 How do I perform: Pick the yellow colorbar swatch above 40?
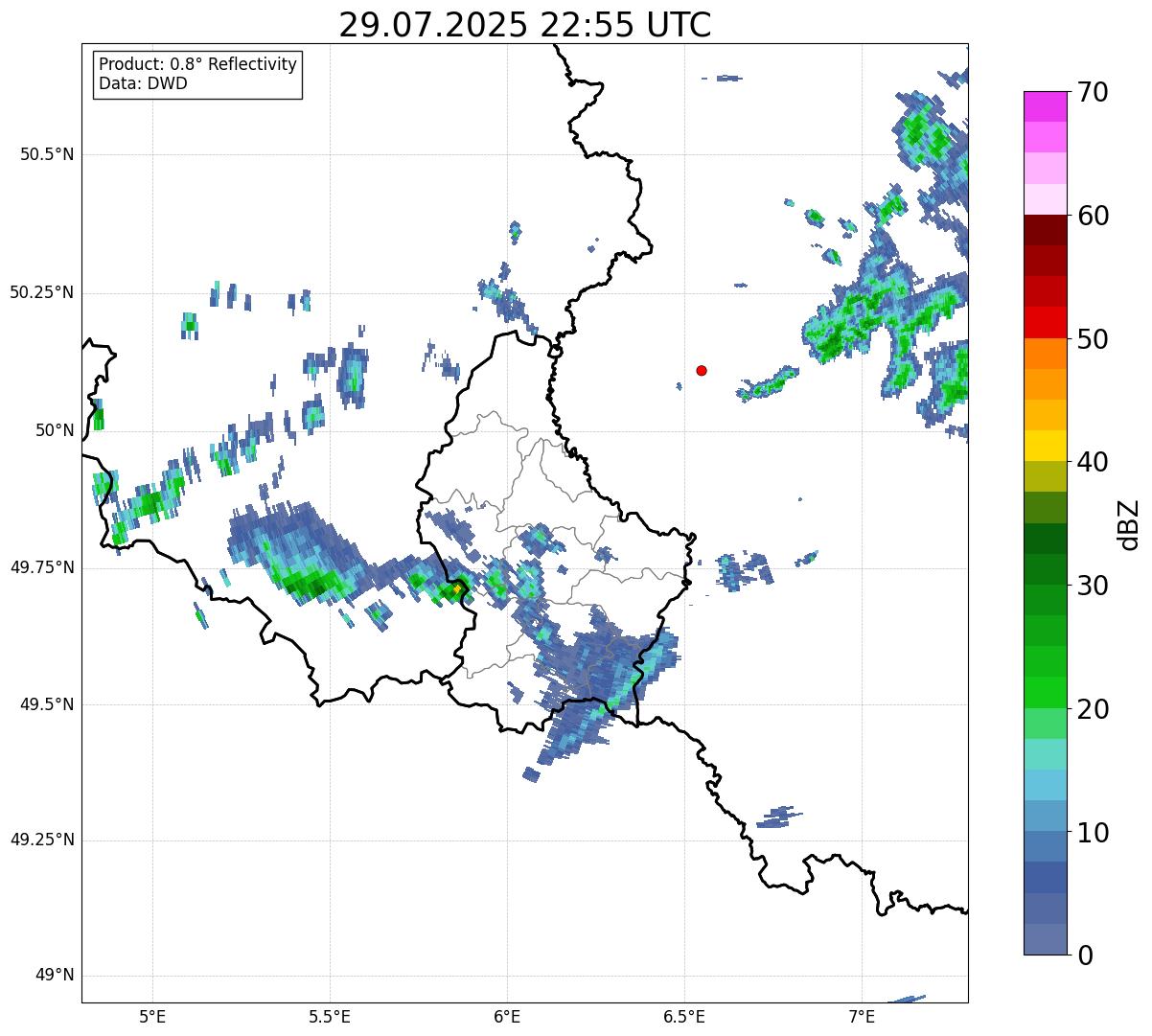coord(1045,446)
